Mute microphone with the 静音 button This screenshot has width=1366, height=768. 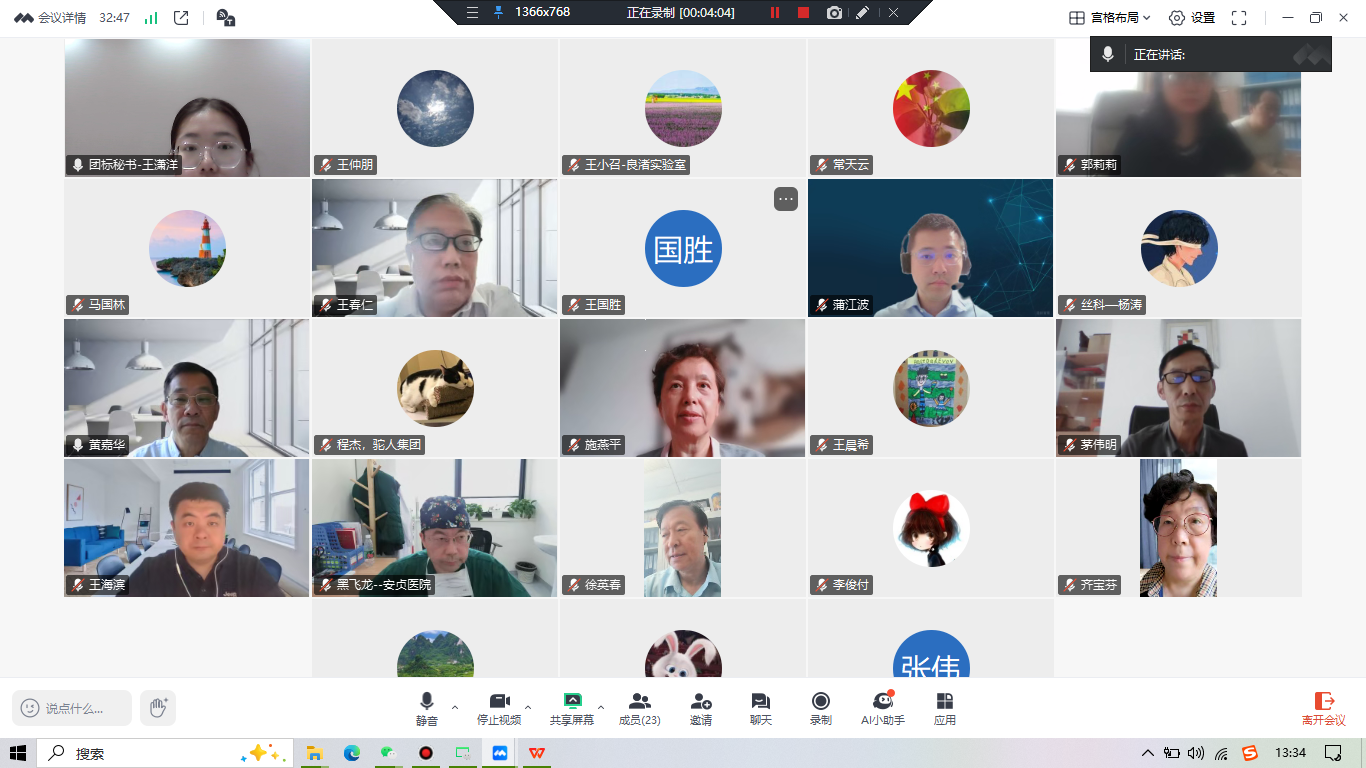pos(427,708)
